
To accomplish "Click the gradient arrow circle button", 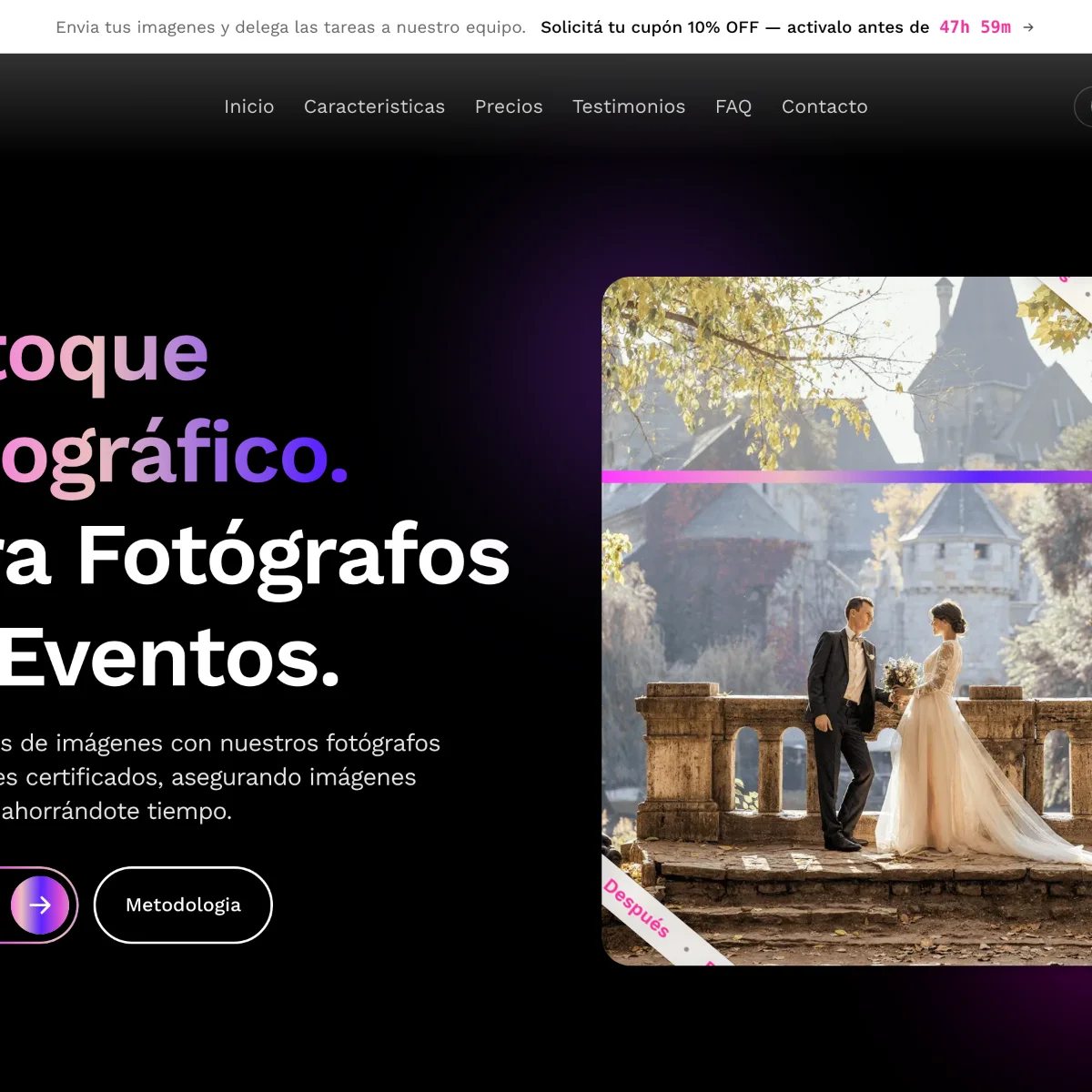I will (40, 905).
